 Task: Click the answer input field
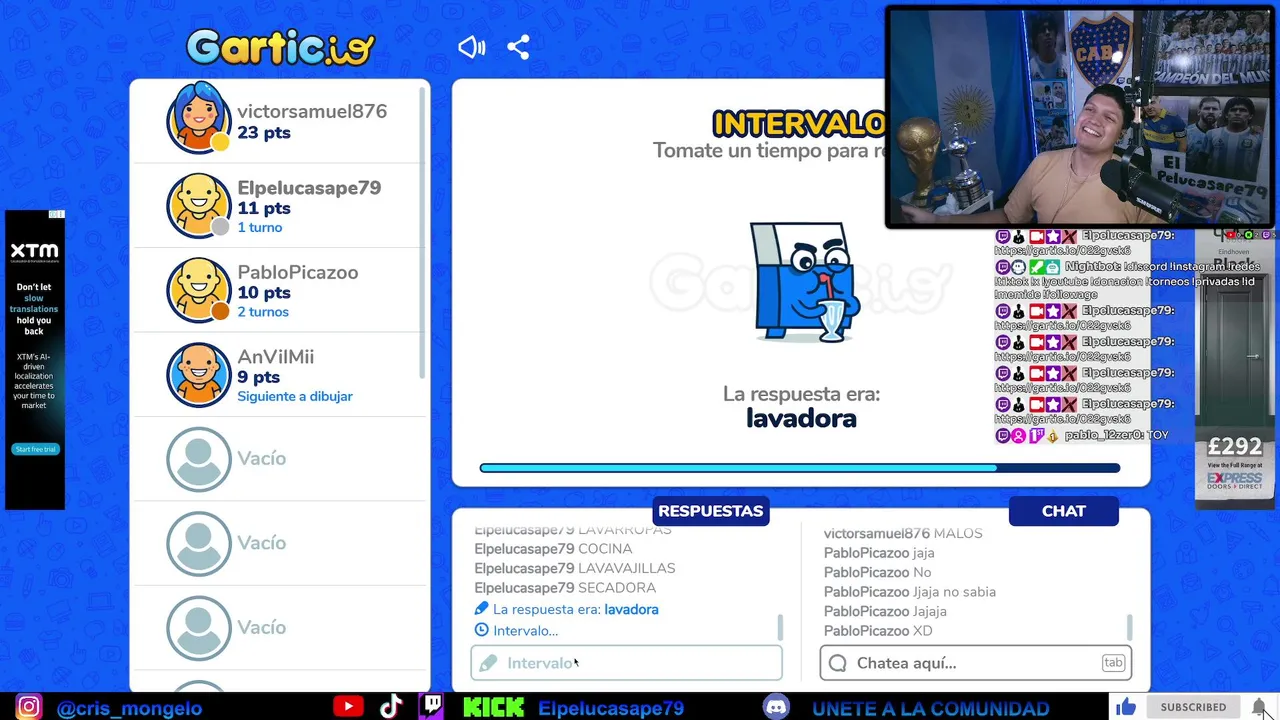coord(626,663)
